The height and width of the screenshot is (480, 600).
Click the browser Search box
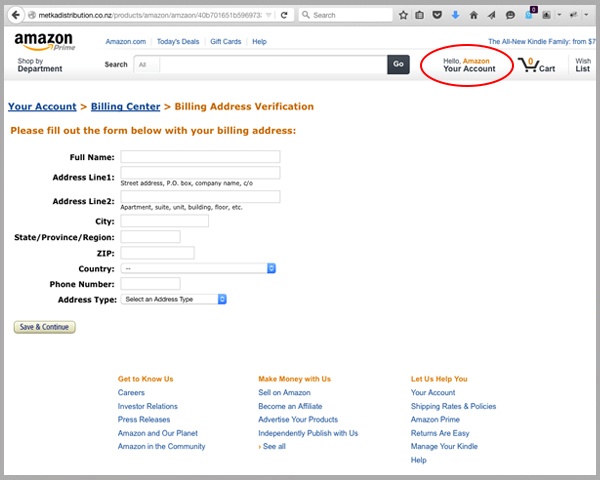click(346, 15)
